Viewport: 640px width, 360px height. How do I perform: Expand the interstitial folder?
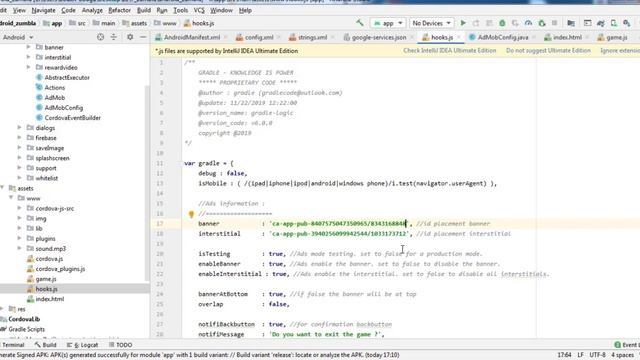28,58
